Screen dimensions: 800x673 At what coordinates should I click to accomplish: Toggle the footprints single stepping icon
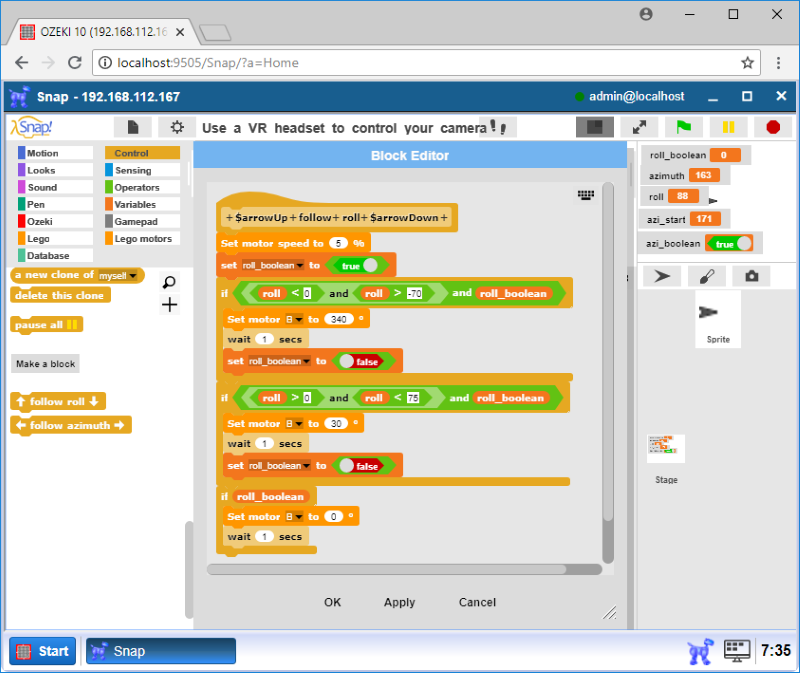point(498,127)
